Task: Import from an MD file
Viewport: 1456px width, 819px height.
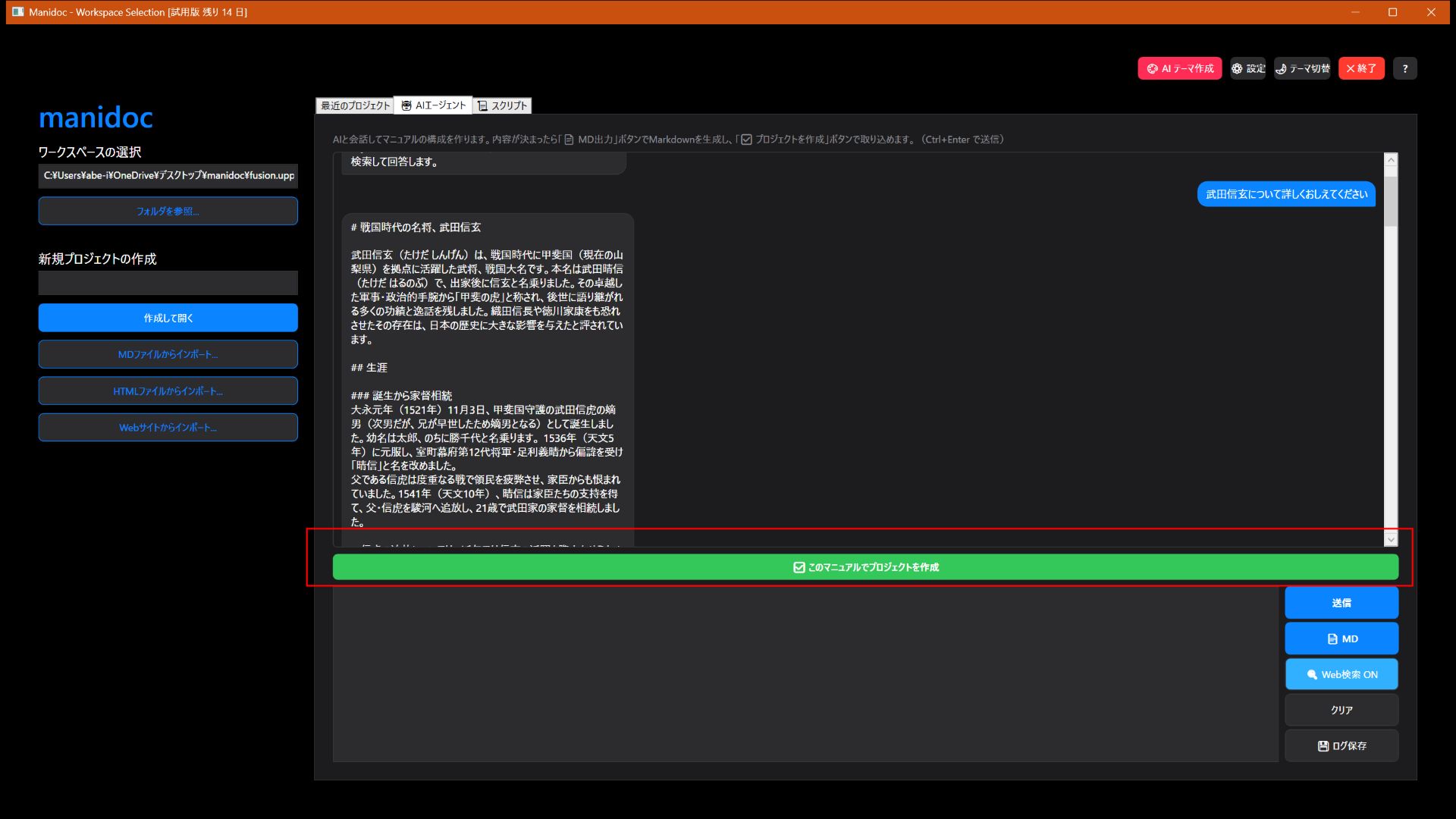Action: tap(168, 353)
